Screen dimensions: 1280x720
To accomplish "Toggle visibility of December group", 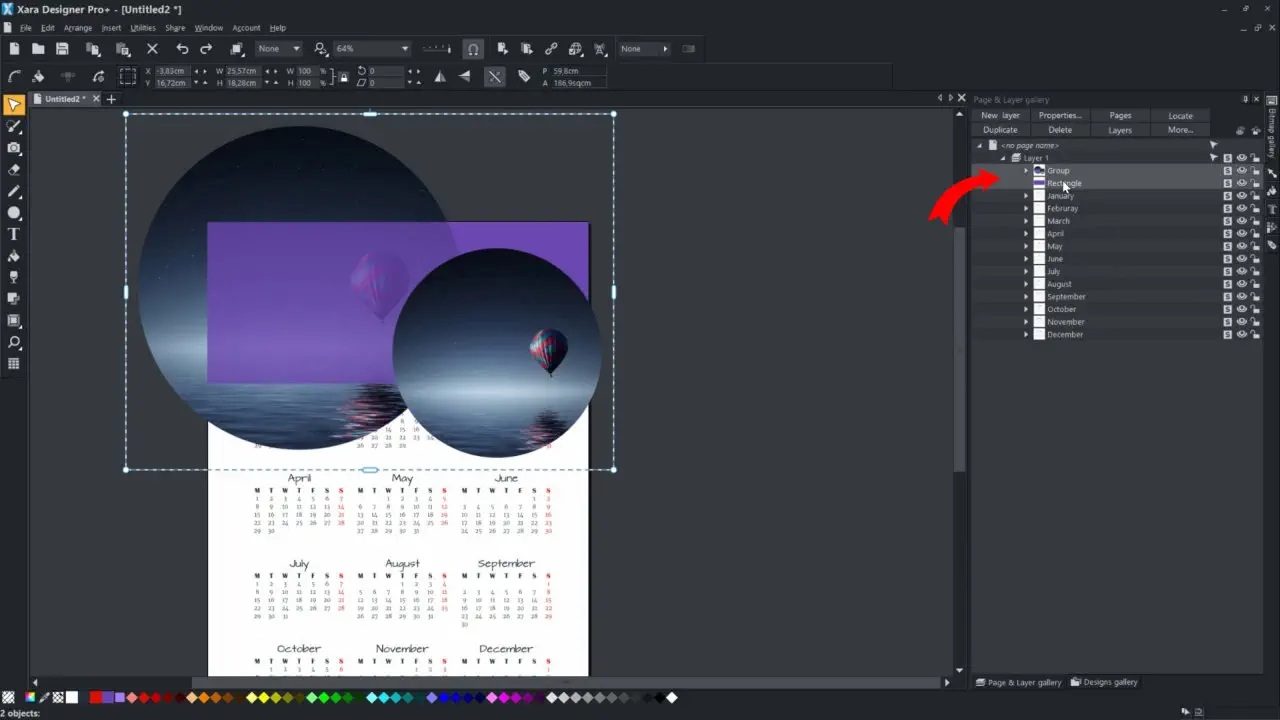I will [1242, 335].
